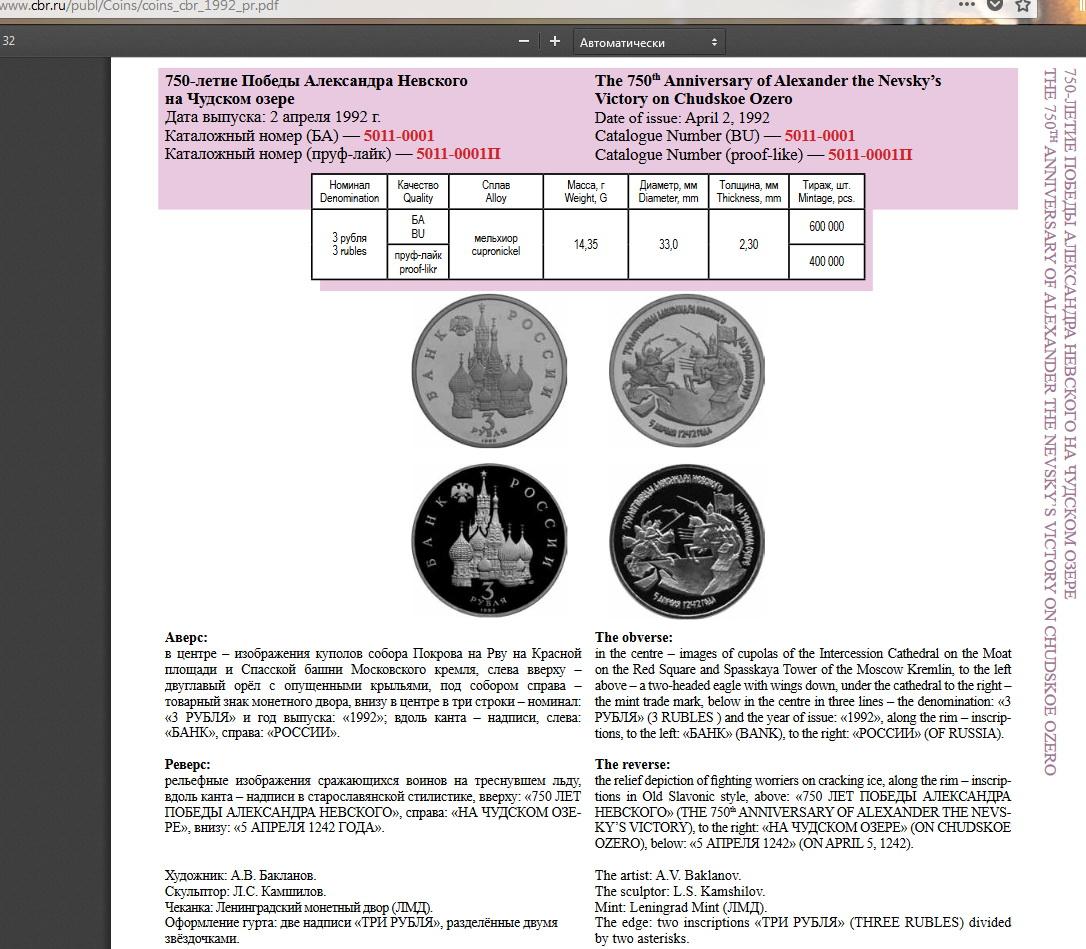Image resolution: width=1086 pixels, height=949 pixels.
Task: Click the 'Масса, г Weight, G' table header
Action: (585, 191)
